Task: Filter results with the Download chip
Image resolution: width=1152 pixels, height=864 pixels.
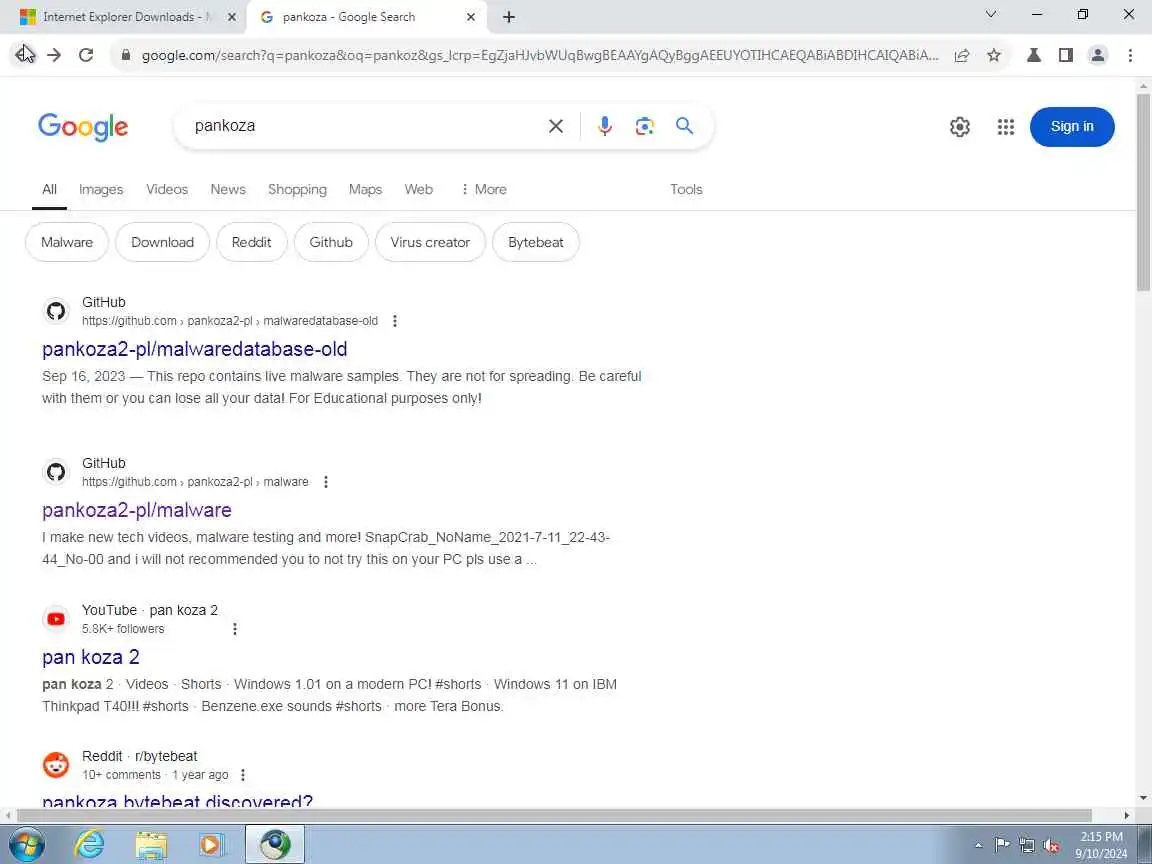Action: click(x=162, y=242)
